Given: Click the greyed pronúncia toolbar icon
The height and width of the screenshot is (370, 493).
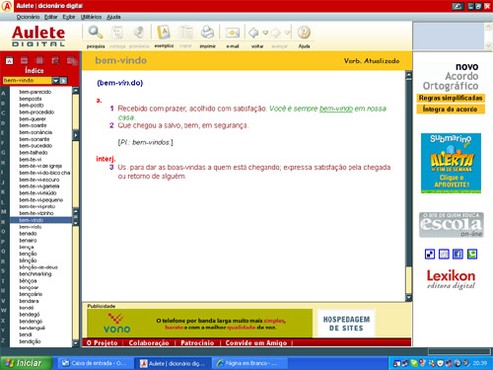Looking at the screenshot, I should click(x=139, y=33).
